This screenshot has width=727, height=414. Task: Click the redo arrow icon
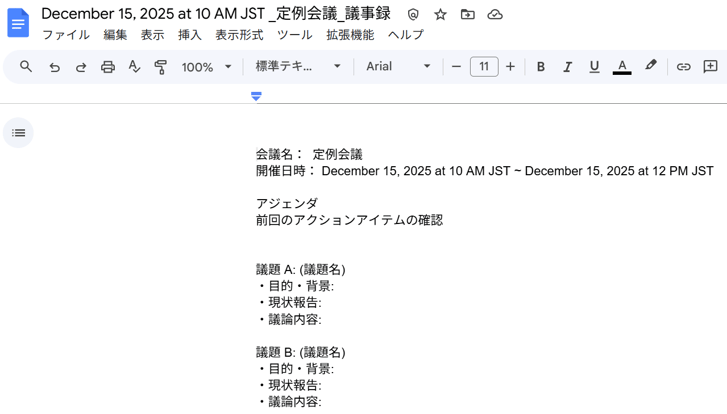coord(81,67)
